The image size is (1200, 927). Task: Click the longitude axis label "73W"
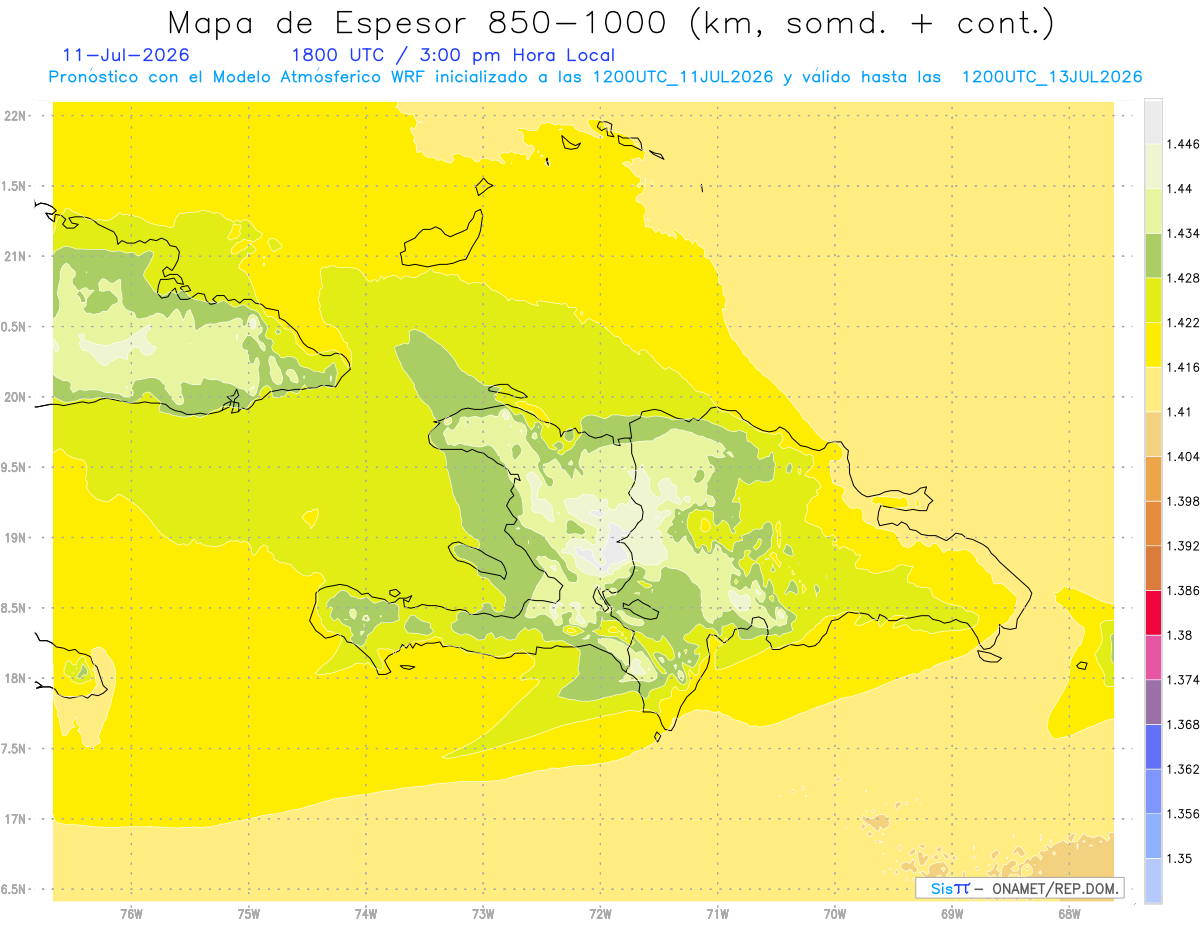483,913
